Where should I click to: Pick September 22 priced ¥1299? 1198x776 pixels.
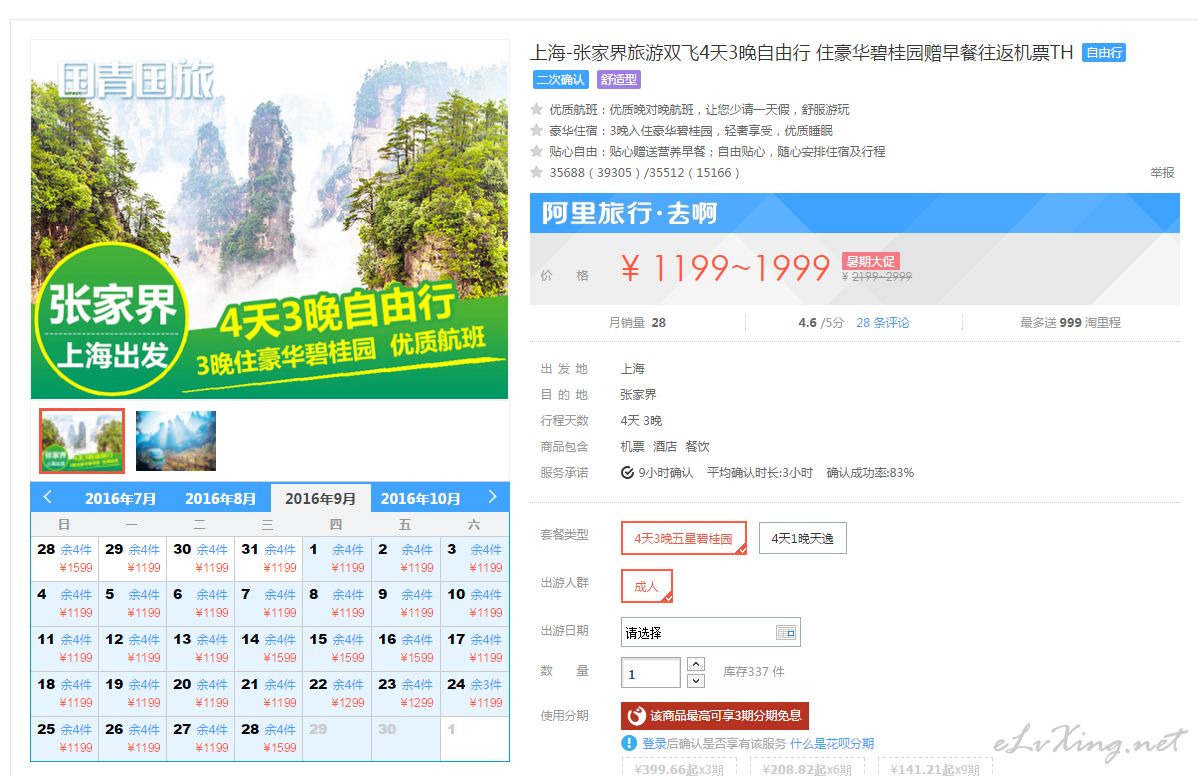[337, 693]
